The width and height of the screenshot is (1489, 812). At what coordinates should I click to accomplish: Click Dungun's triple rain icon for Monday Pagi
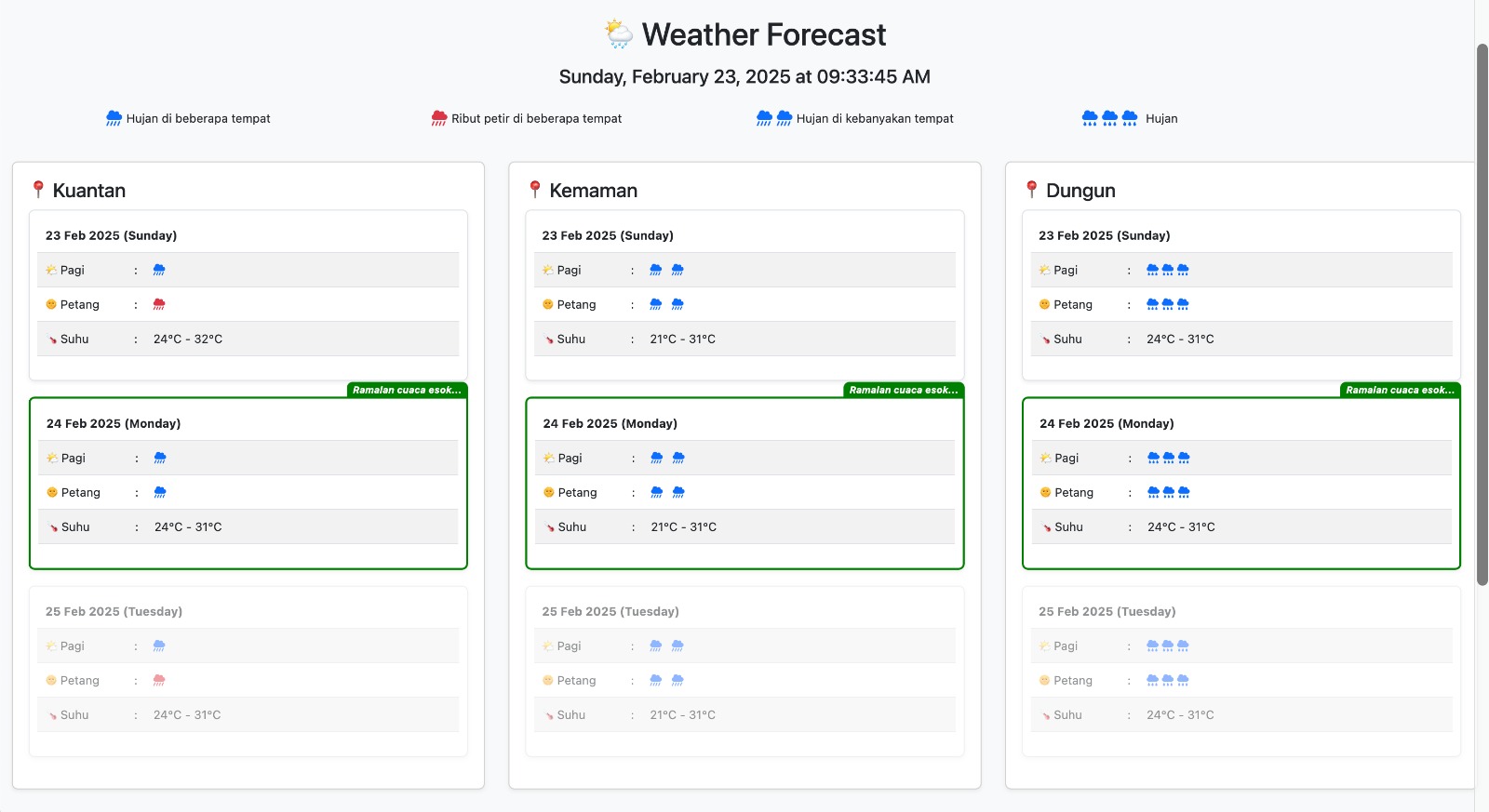[x=1168, y=459]
